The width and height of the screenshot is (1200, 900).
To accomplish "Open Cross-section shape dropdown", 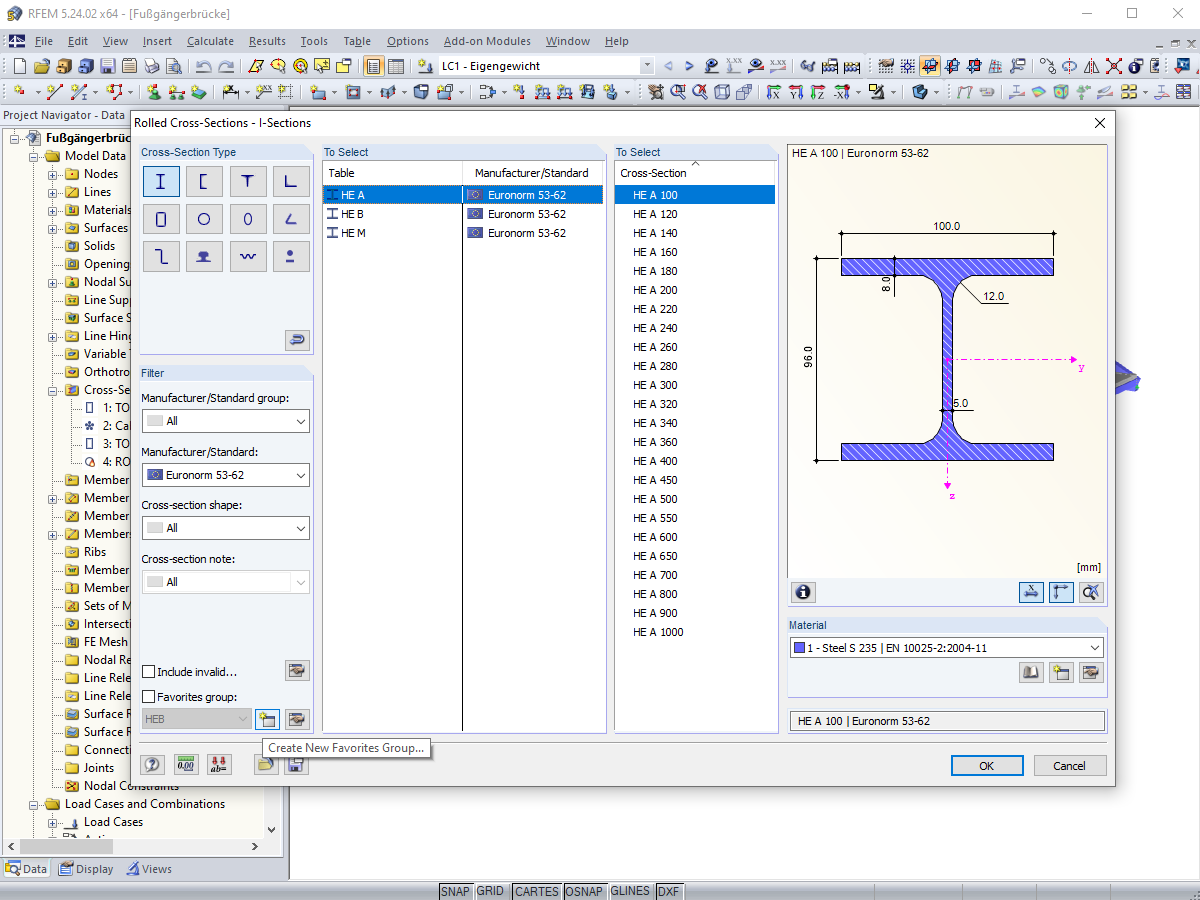I will coord(225,528).
